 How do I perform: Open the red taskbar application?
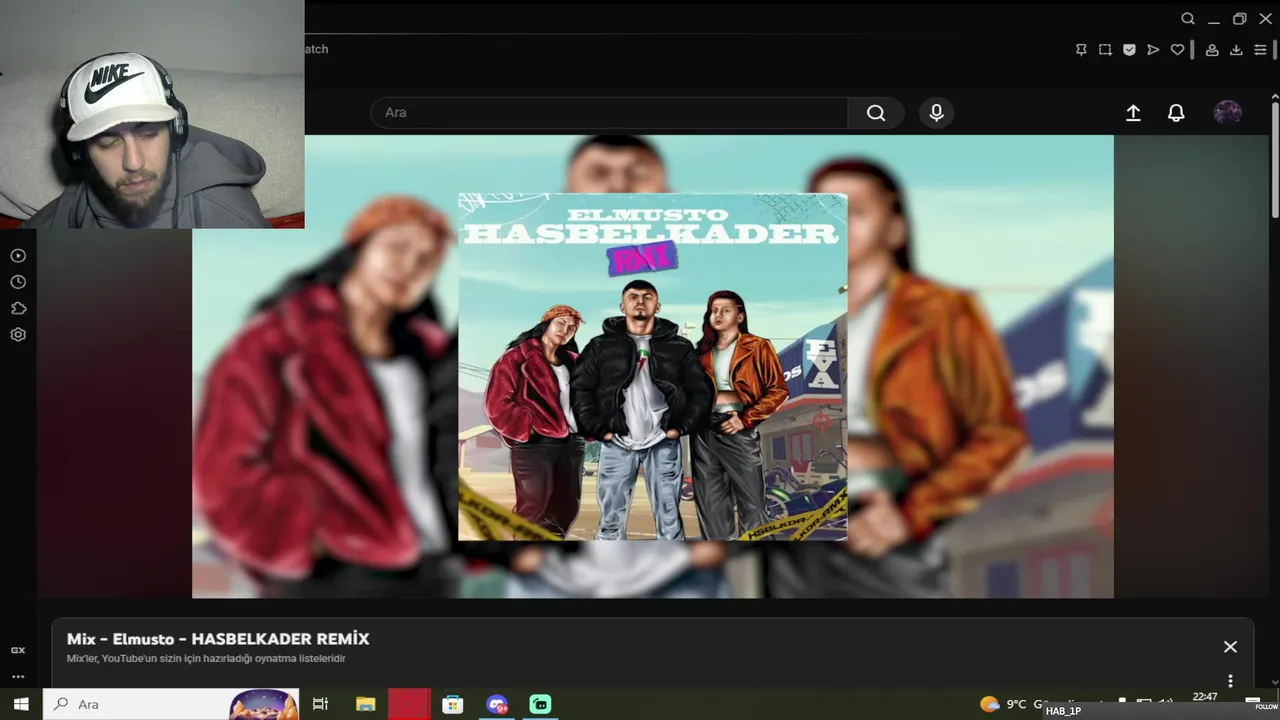tap(408, 704)
